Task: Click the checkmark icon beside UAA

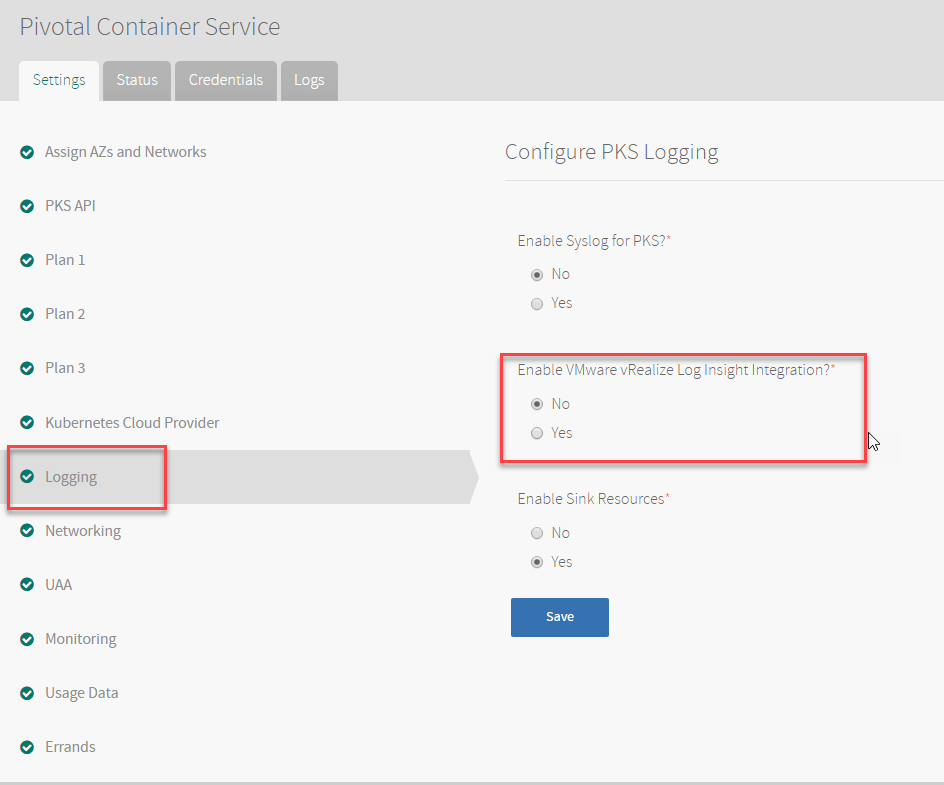Action: pos(27,585)
